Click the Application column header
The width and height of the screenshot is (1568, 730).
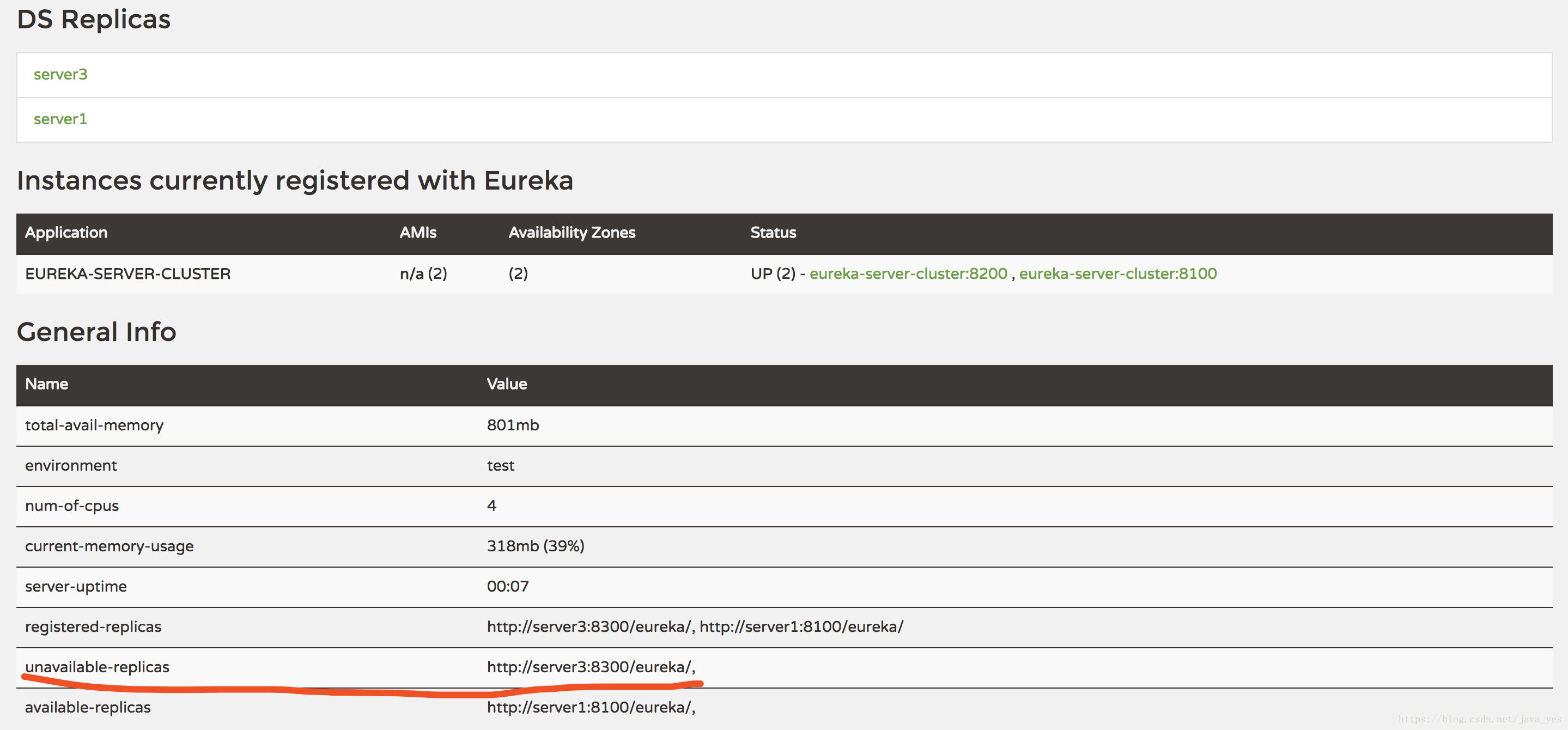(x=66, y=233)
